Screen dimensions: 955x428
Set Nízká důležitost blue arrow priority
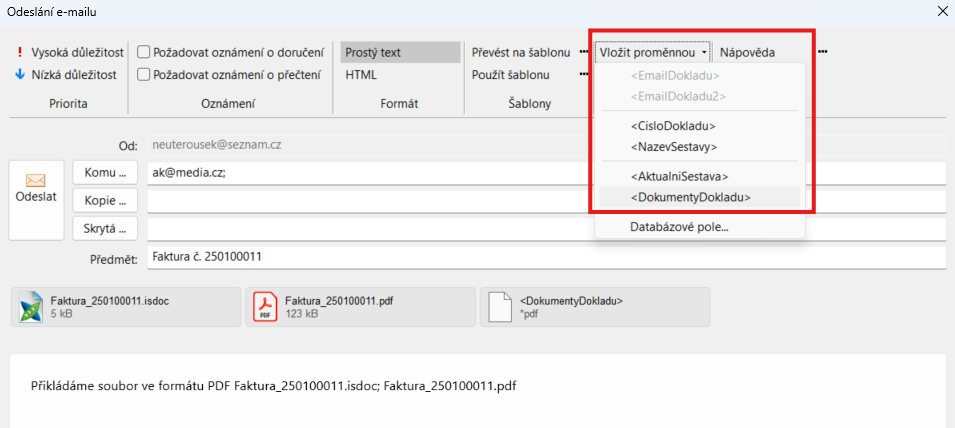click(20, 74)
